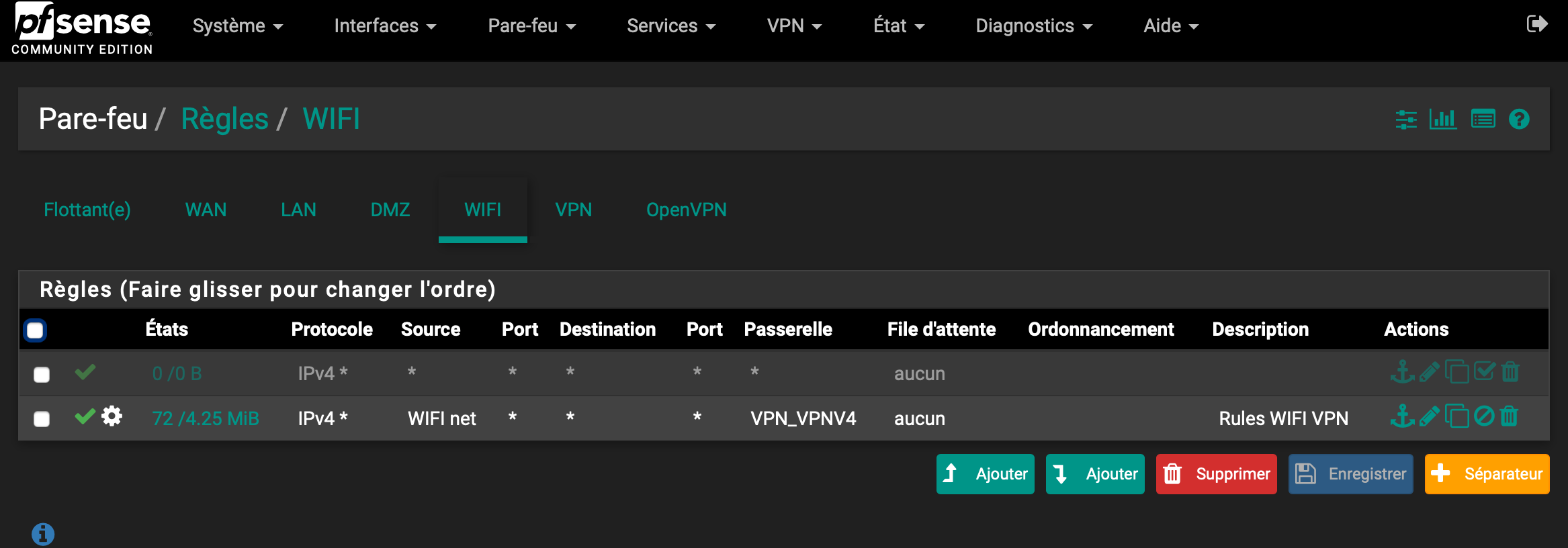This screenshot has width=1568, height=548.
Task: Open the related settings sliders icon
Action: pos(1405,120)
